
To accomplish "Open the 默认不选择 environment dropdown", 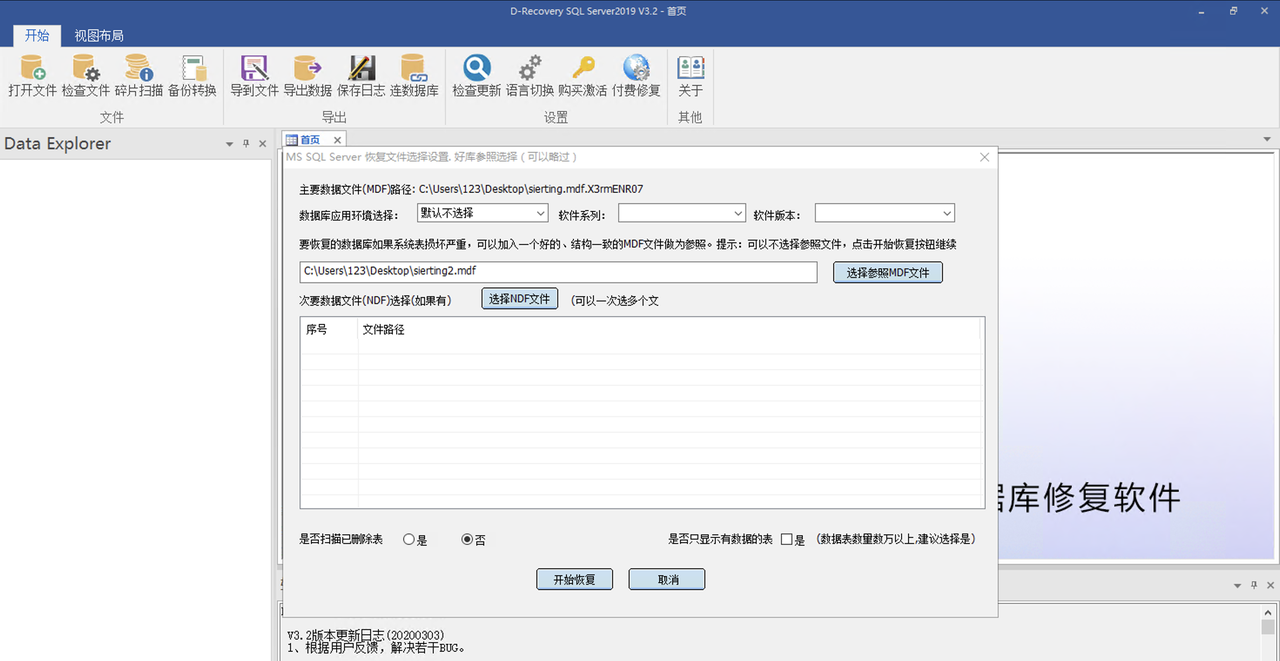I will [x=540, y=213].
